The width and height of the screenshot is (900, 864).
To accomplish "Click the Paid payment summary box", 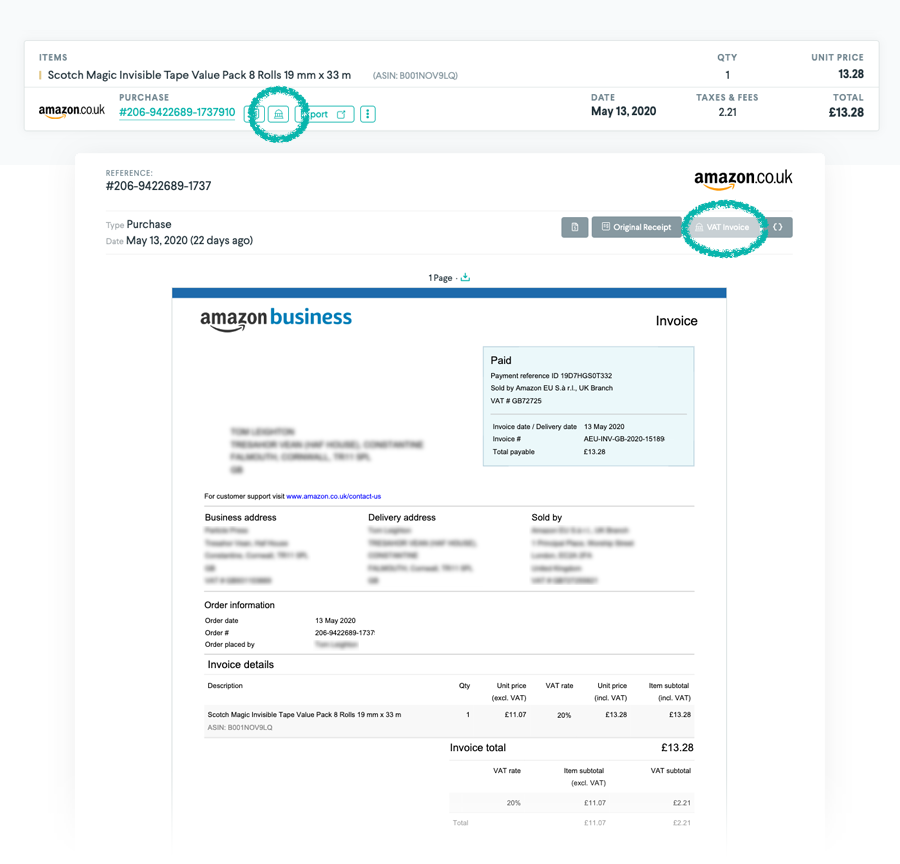I will tap(588, 406).
